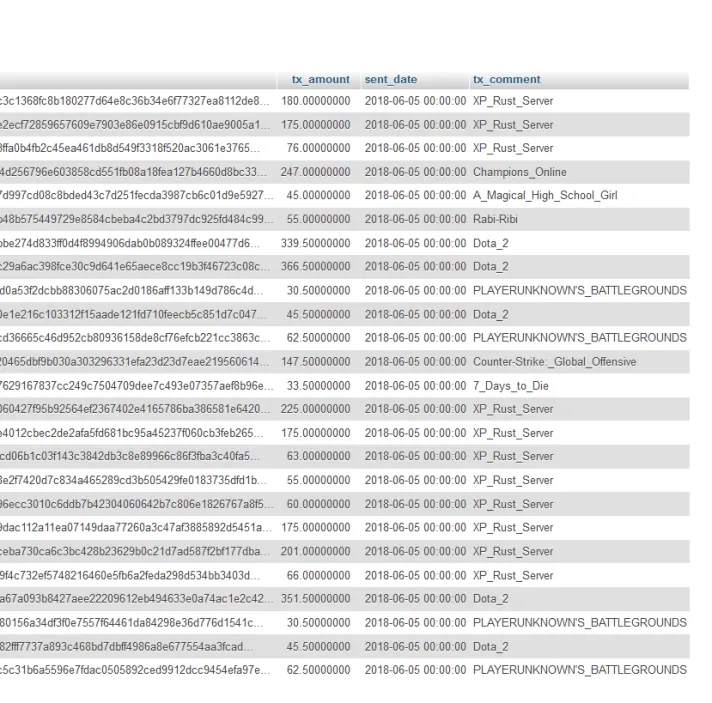Click the hash starting 629167837cc249c75047

(136, 386)
